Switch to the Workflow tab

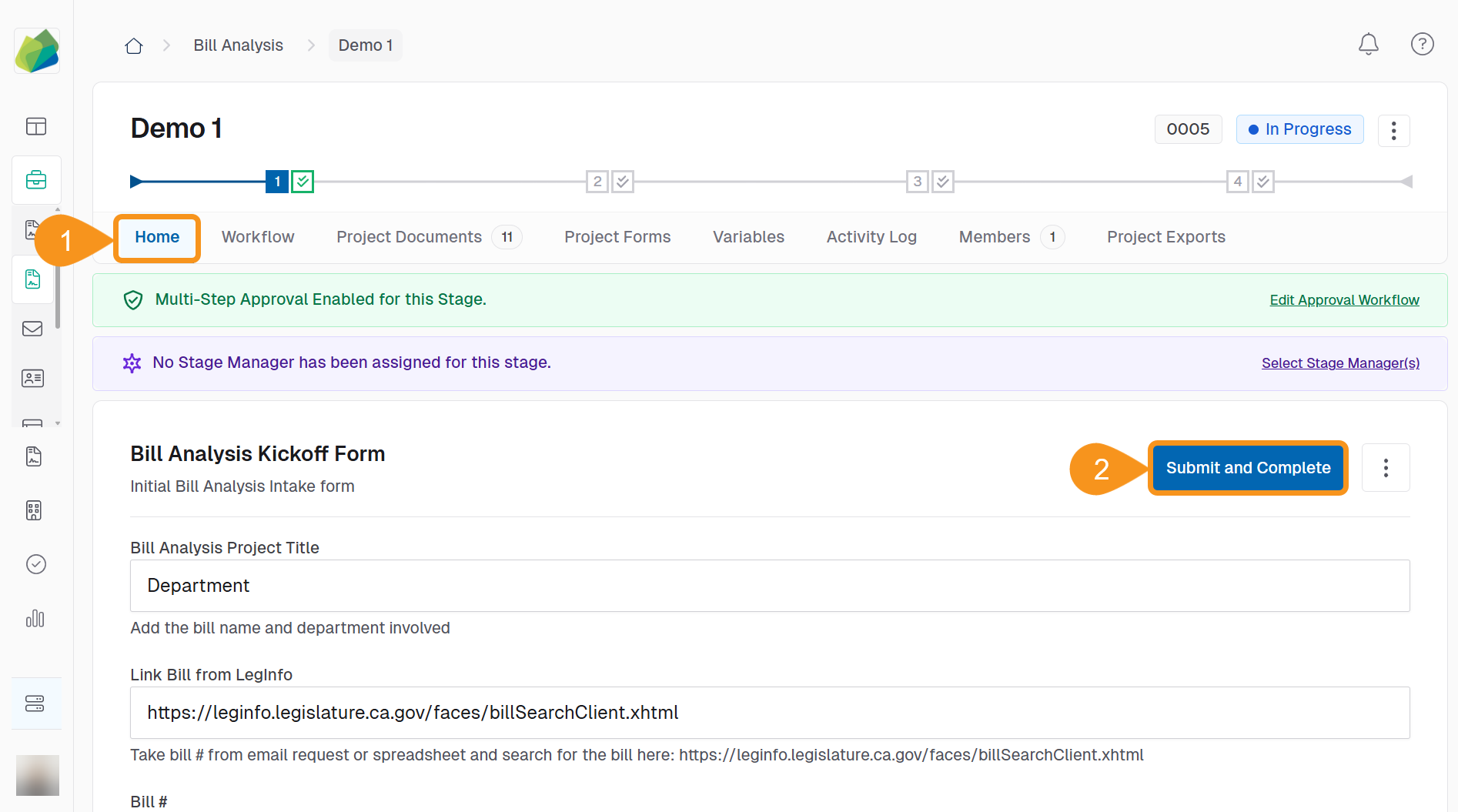(x=258, y=237)
